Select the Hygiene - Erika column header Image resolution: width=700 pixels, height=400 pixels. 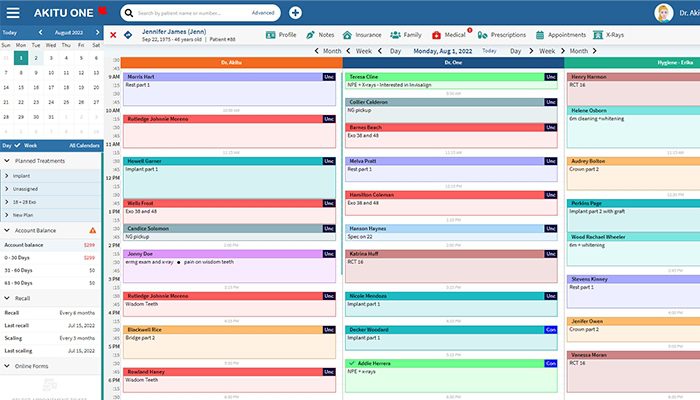[632, 62]
